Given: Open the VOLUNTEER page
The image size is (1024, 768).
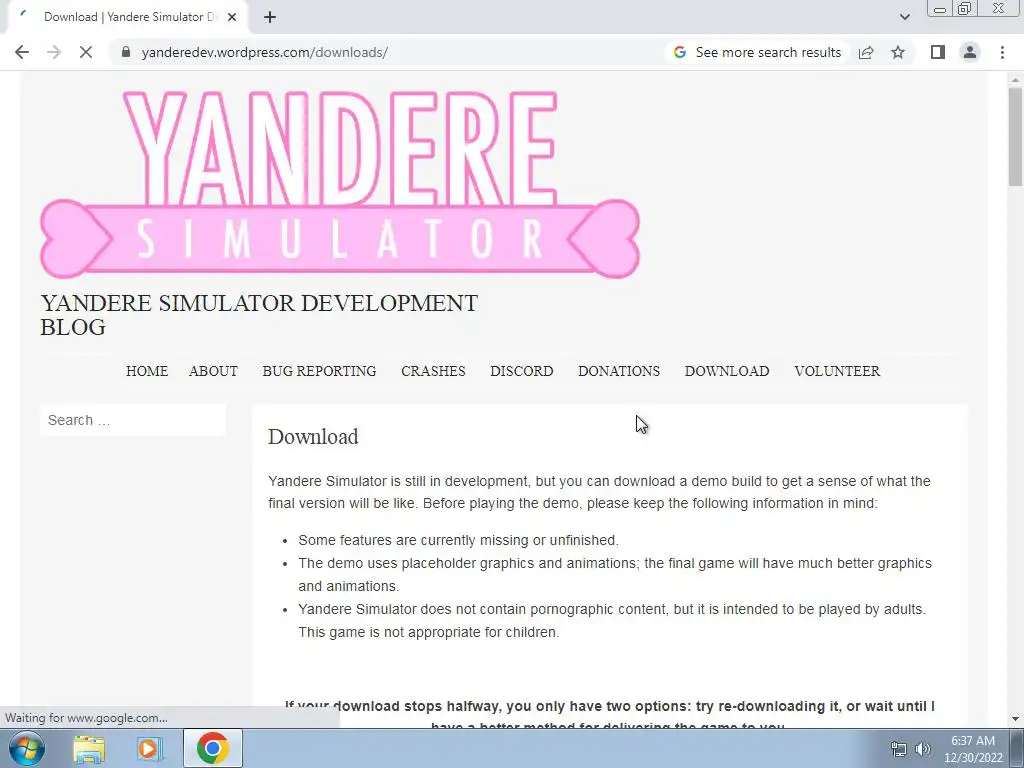Looking at the screenshot, I should (837, 371).
